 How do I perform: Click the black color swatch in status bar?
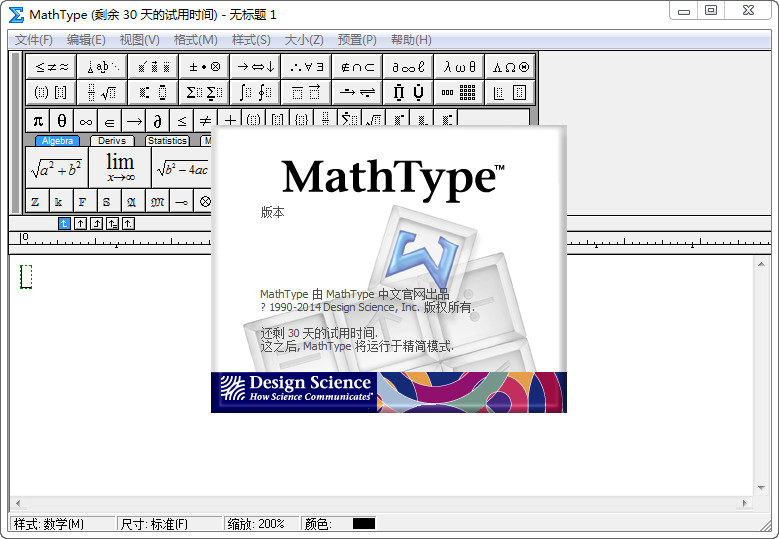point(364,524)
